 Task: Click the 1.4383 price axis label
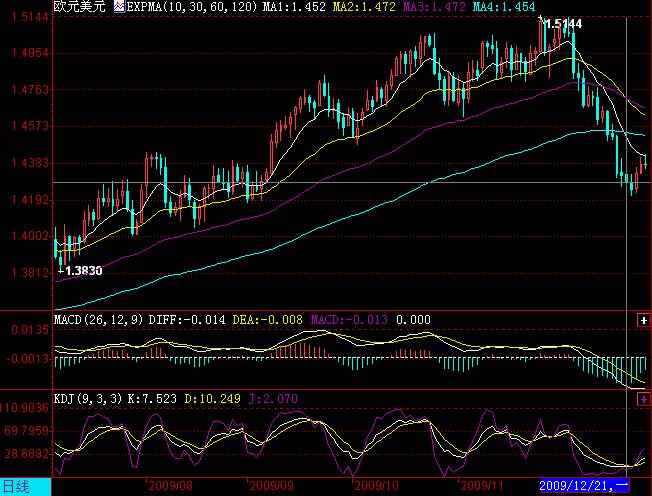(x=30, y=163)
